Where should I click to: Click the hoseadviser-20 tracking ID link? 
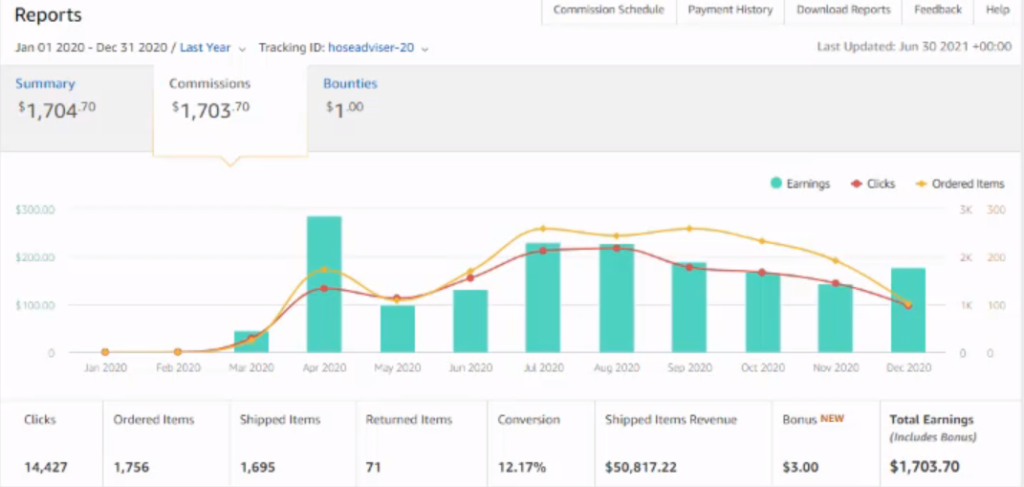point(371,48)
